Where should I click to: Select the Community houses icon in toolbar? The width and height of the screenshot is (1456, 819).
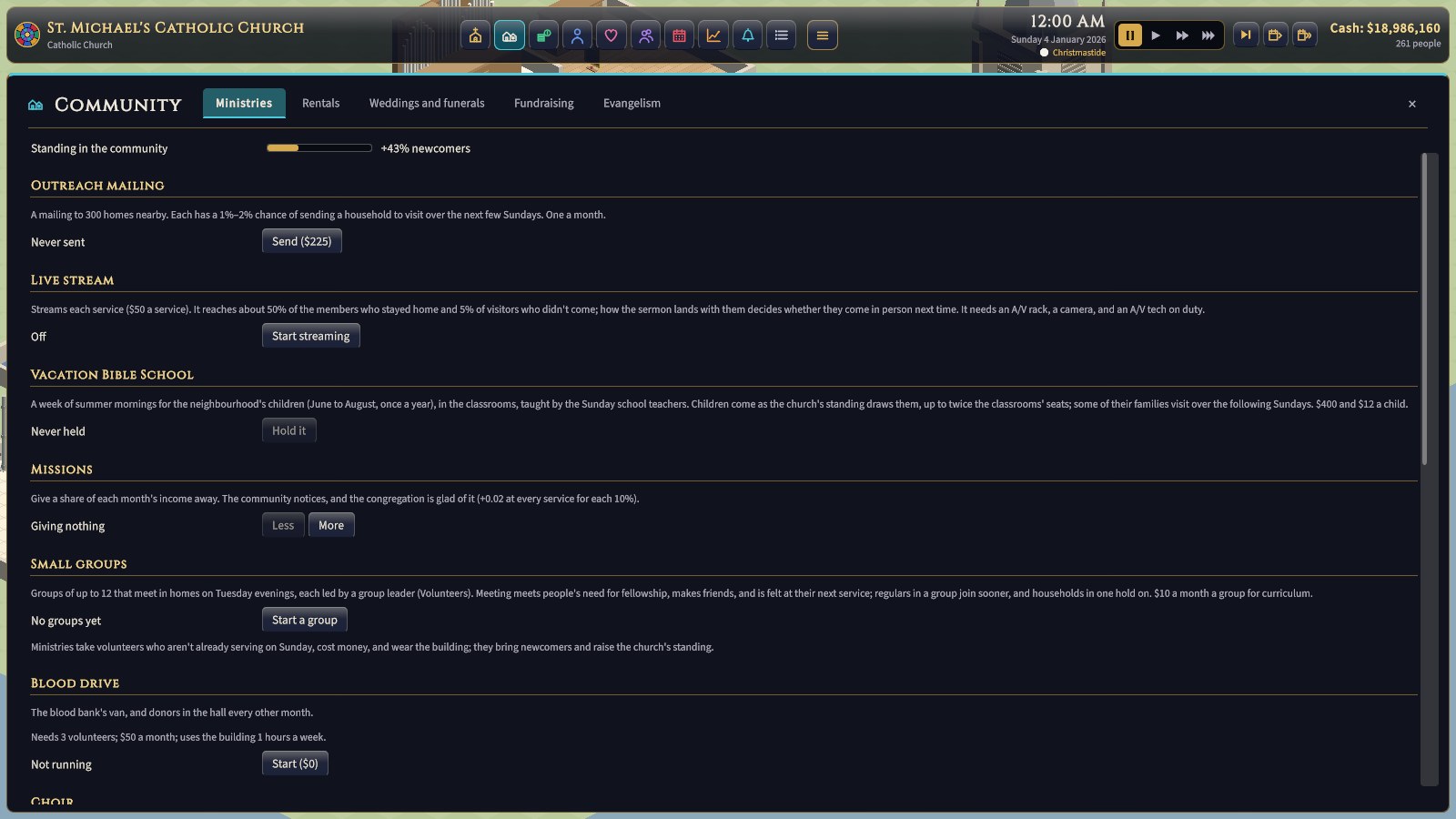510,35
